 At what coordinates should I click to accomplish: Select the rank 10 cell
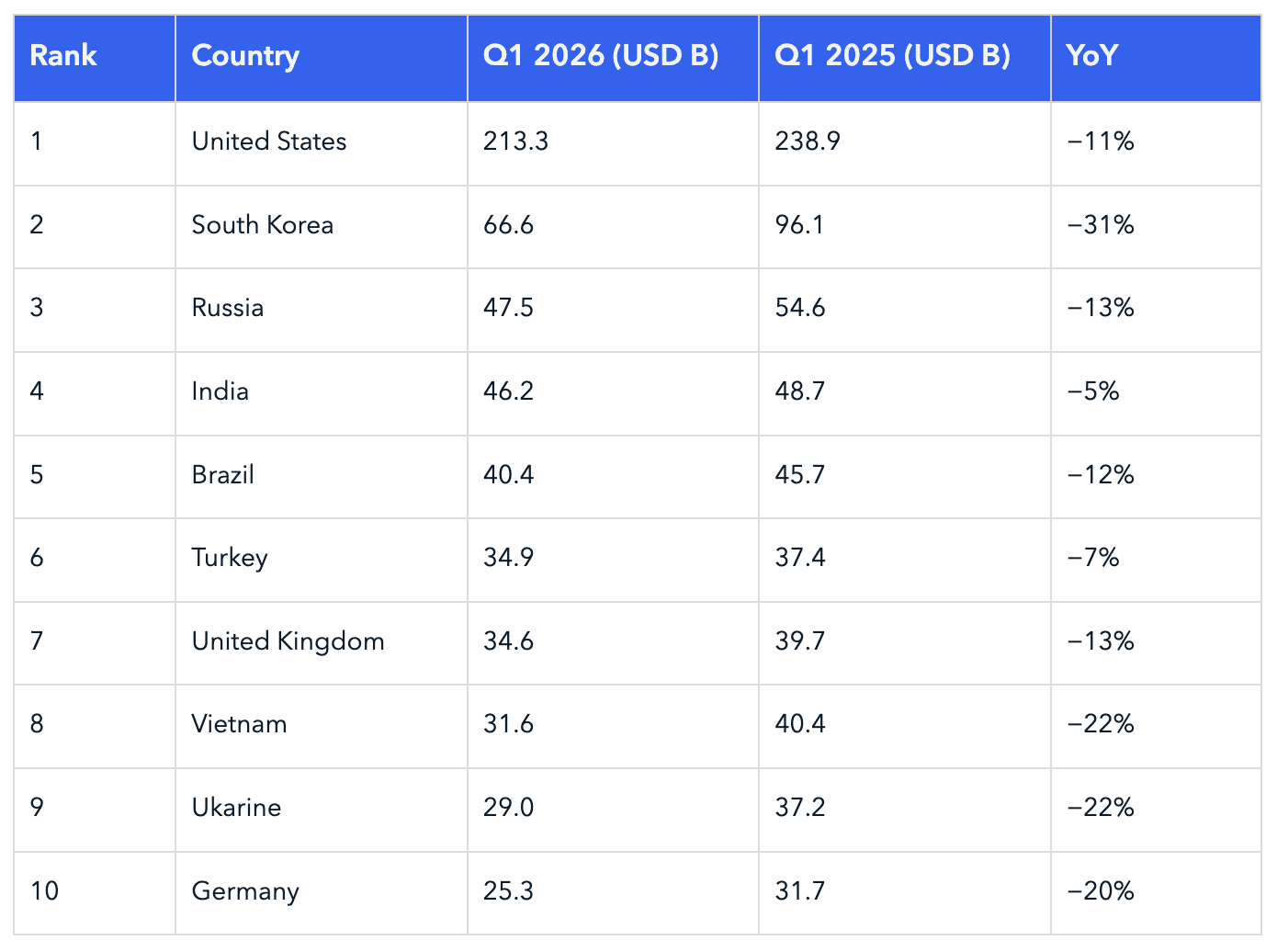[95, 893]
